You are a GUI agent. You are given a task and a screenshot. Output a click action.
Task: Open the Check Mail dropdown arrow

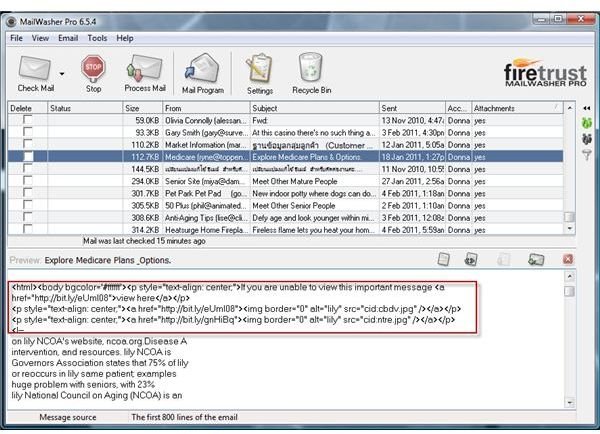coord(62,73)
